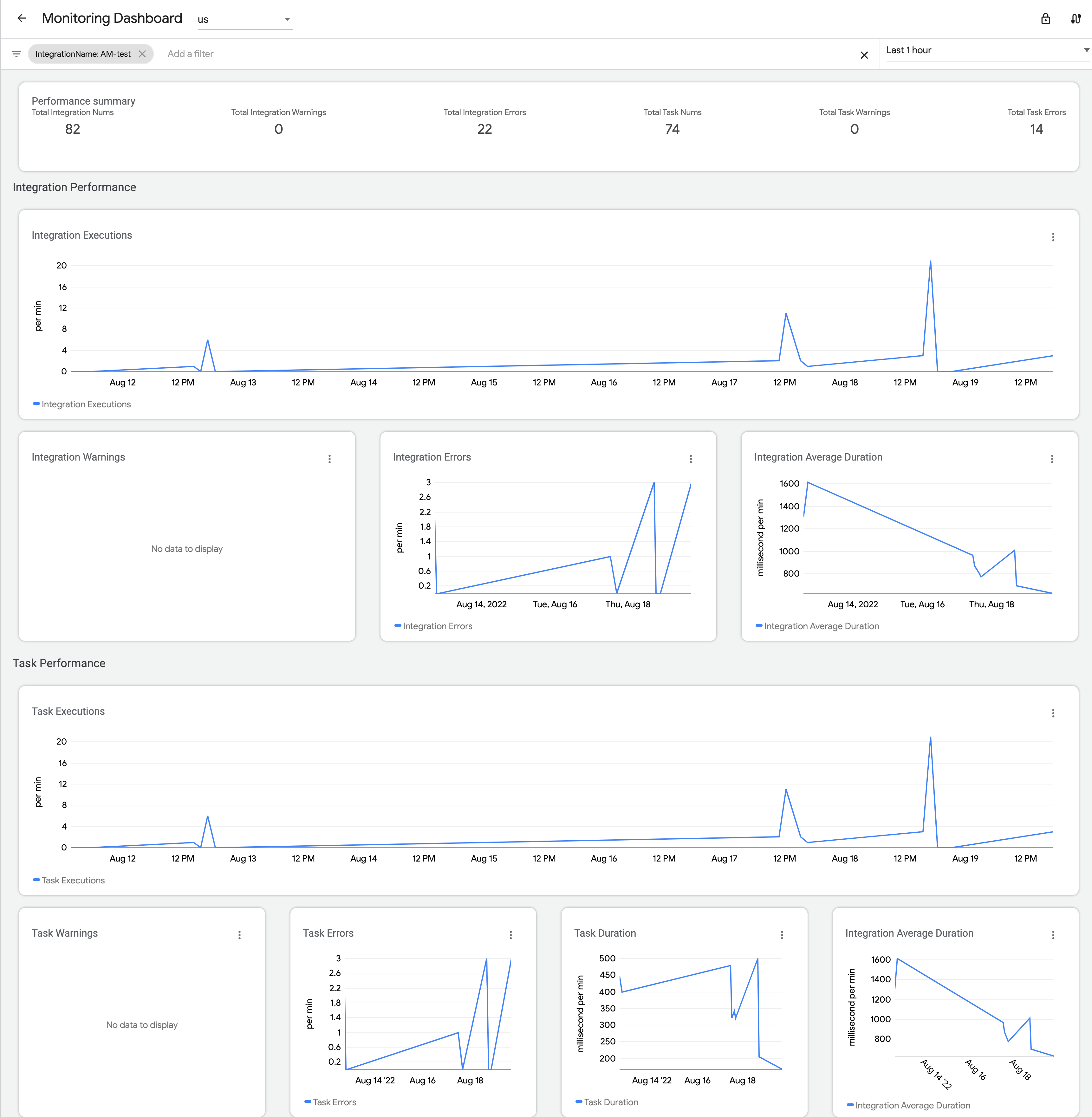
Task: Click the Add a filter expander
Action: (x=192, y=54)
